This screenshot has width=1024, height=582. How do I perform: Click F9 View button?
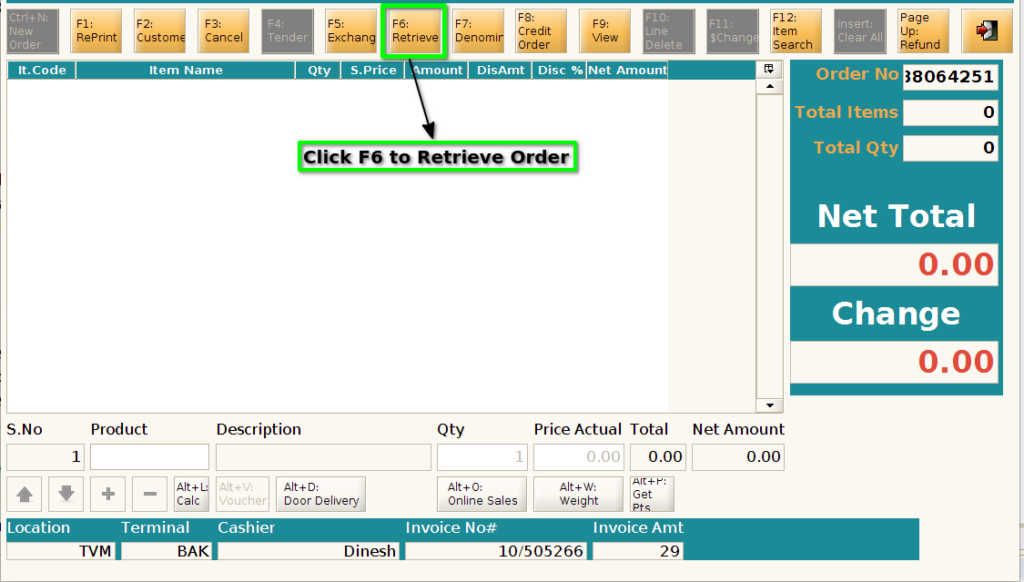(605, 31)
